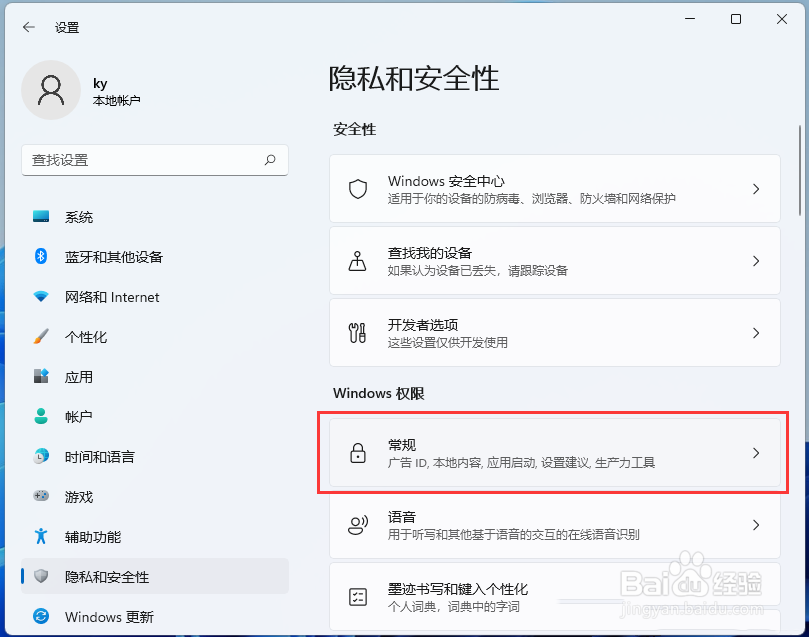Click the checklist icon for 墨迹书写和键入个性化
Viewport: 809px width, 637px height.
358,597
